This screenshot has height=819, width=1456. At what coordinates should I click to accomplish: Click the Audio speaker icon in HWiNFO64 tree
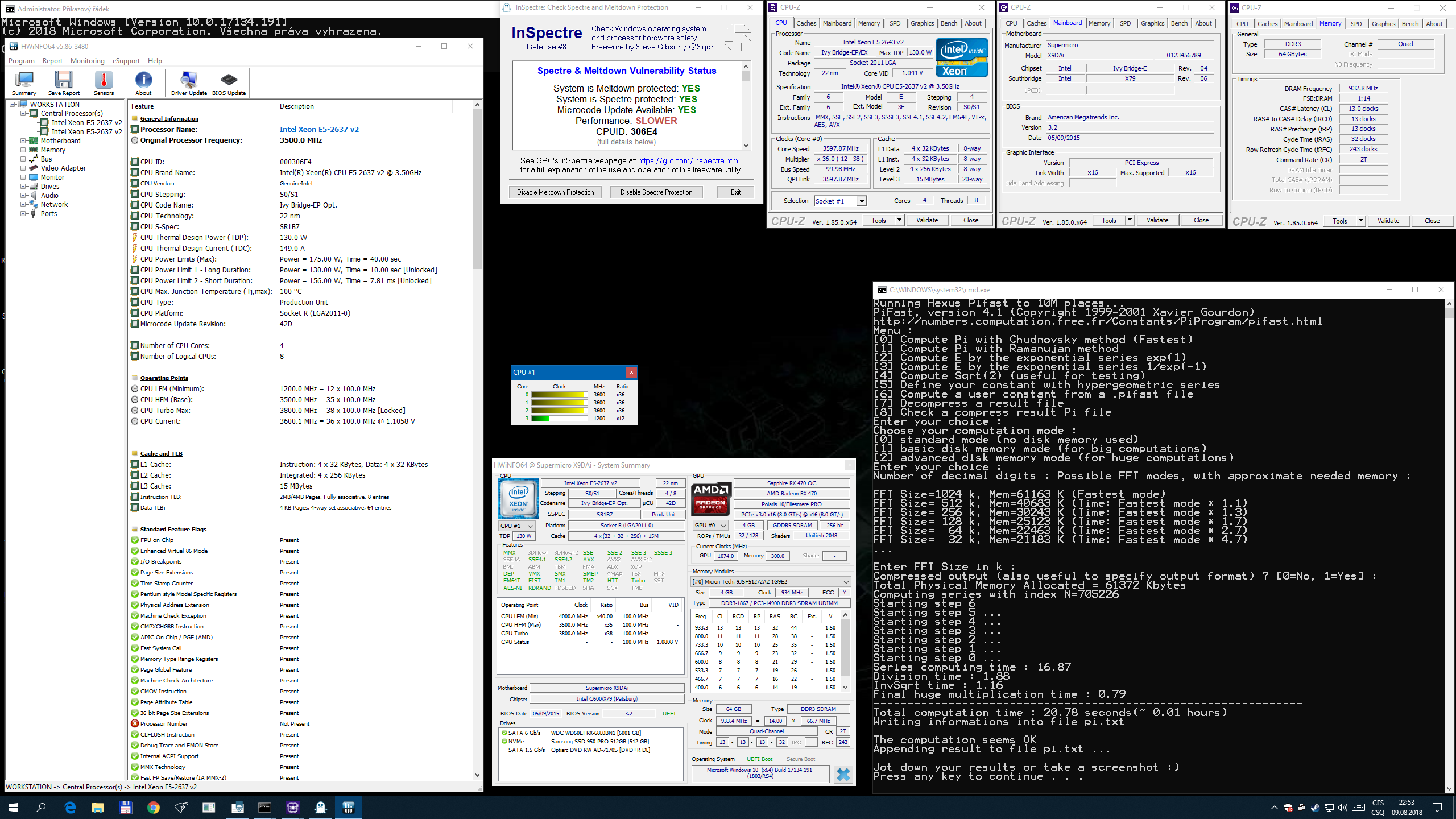(34, 195)
